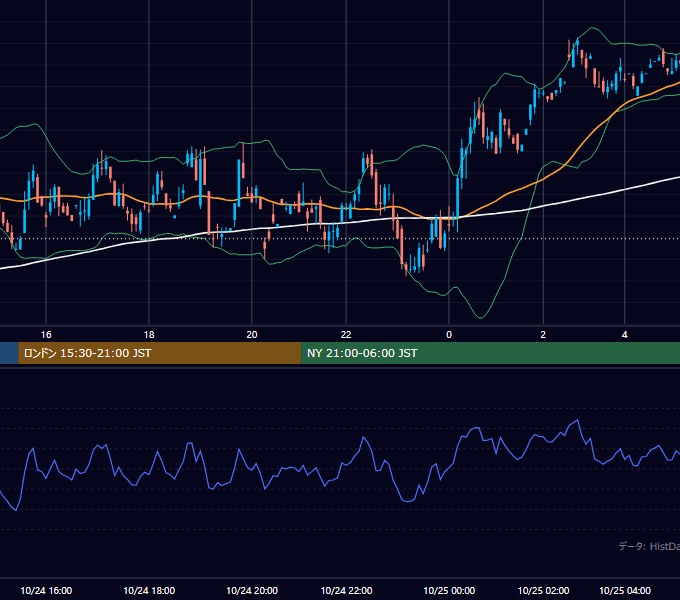Screen dimensions: 680x600
Task: Click the データ: HistData source text
Action: pyautogui.click(x=649, y=546)
